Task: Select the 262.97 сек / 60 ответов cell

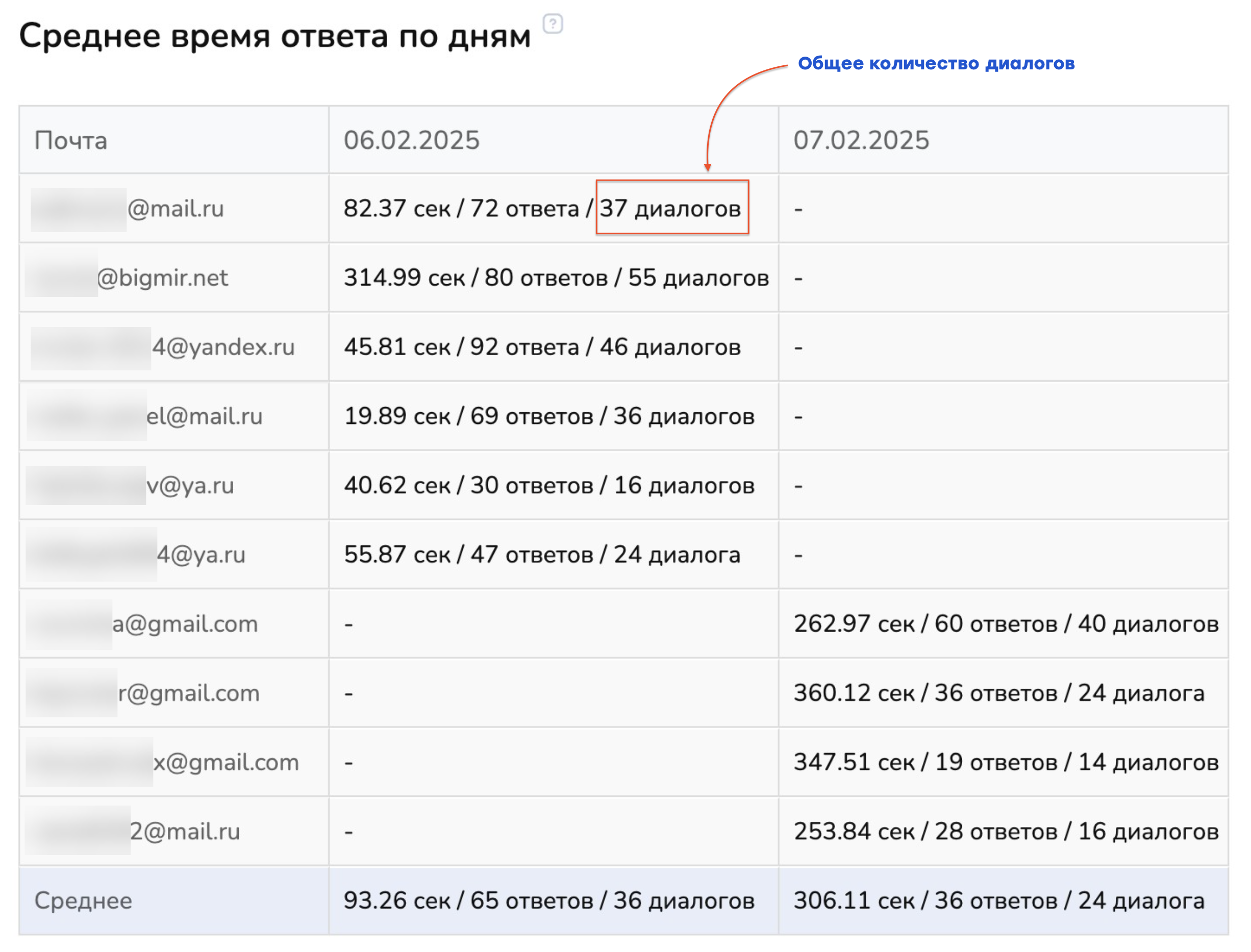Action: click(1005, 624)
